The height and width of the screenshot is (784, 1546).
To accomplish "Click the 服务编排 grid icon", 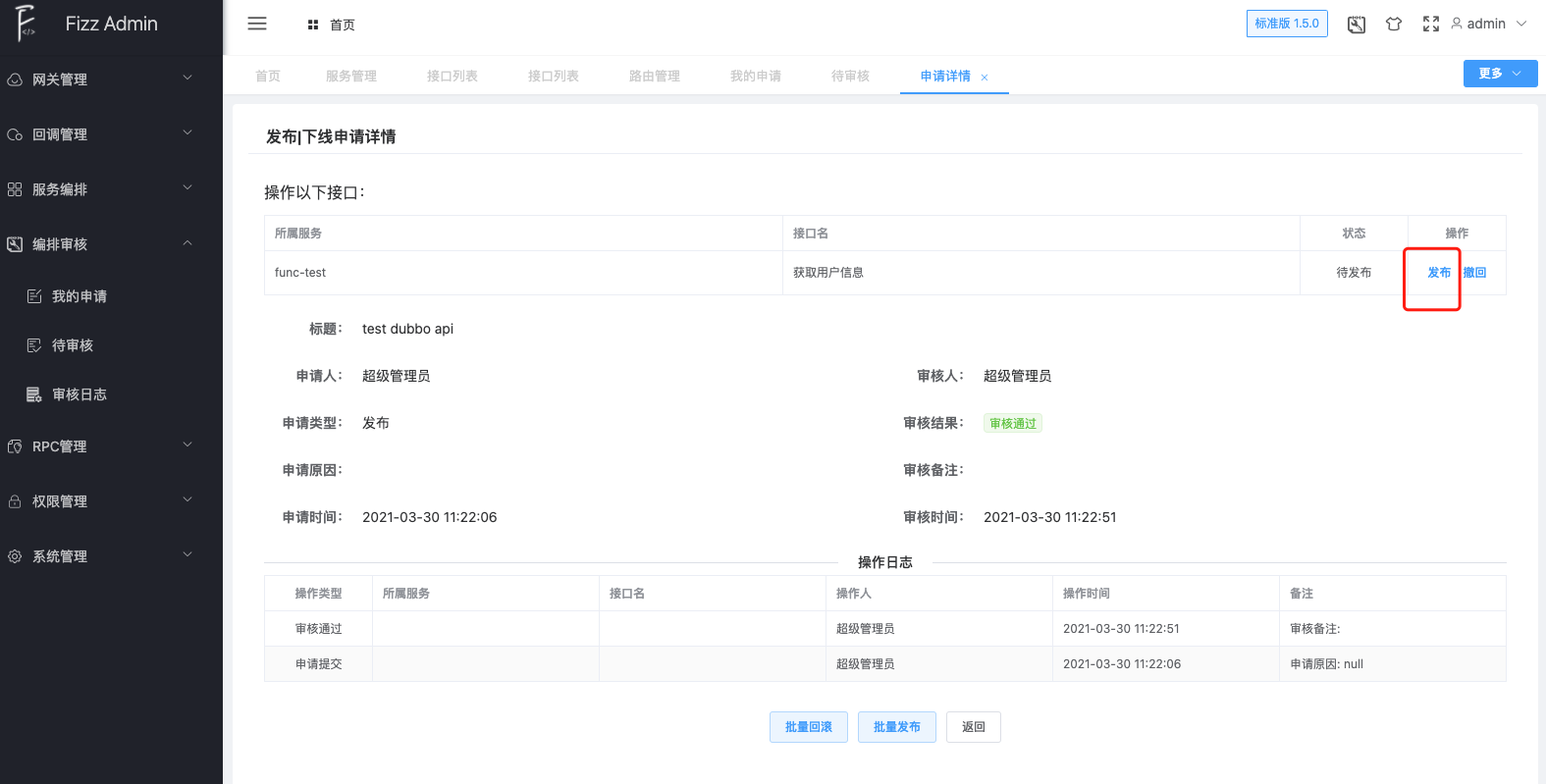I will (x=15, y=189).
